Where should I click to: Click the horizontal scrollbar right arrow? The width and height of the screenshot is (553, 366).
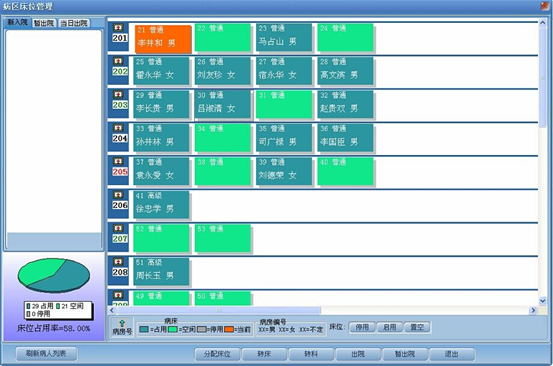tap(533, 310)
